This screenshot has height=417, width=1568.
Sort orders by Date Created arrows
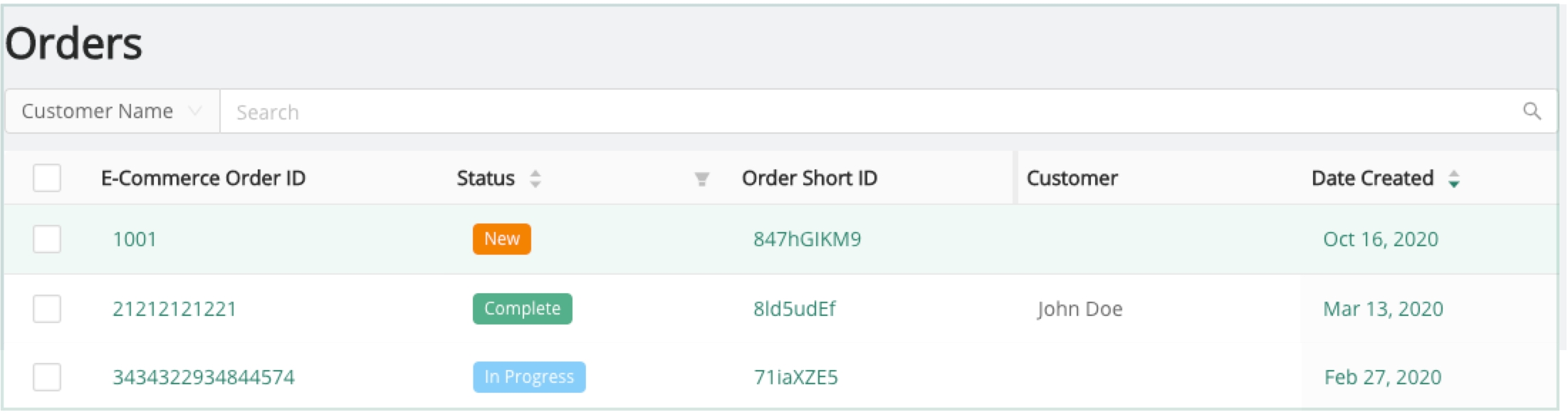pyautogui.click(x=1454, y=179)
